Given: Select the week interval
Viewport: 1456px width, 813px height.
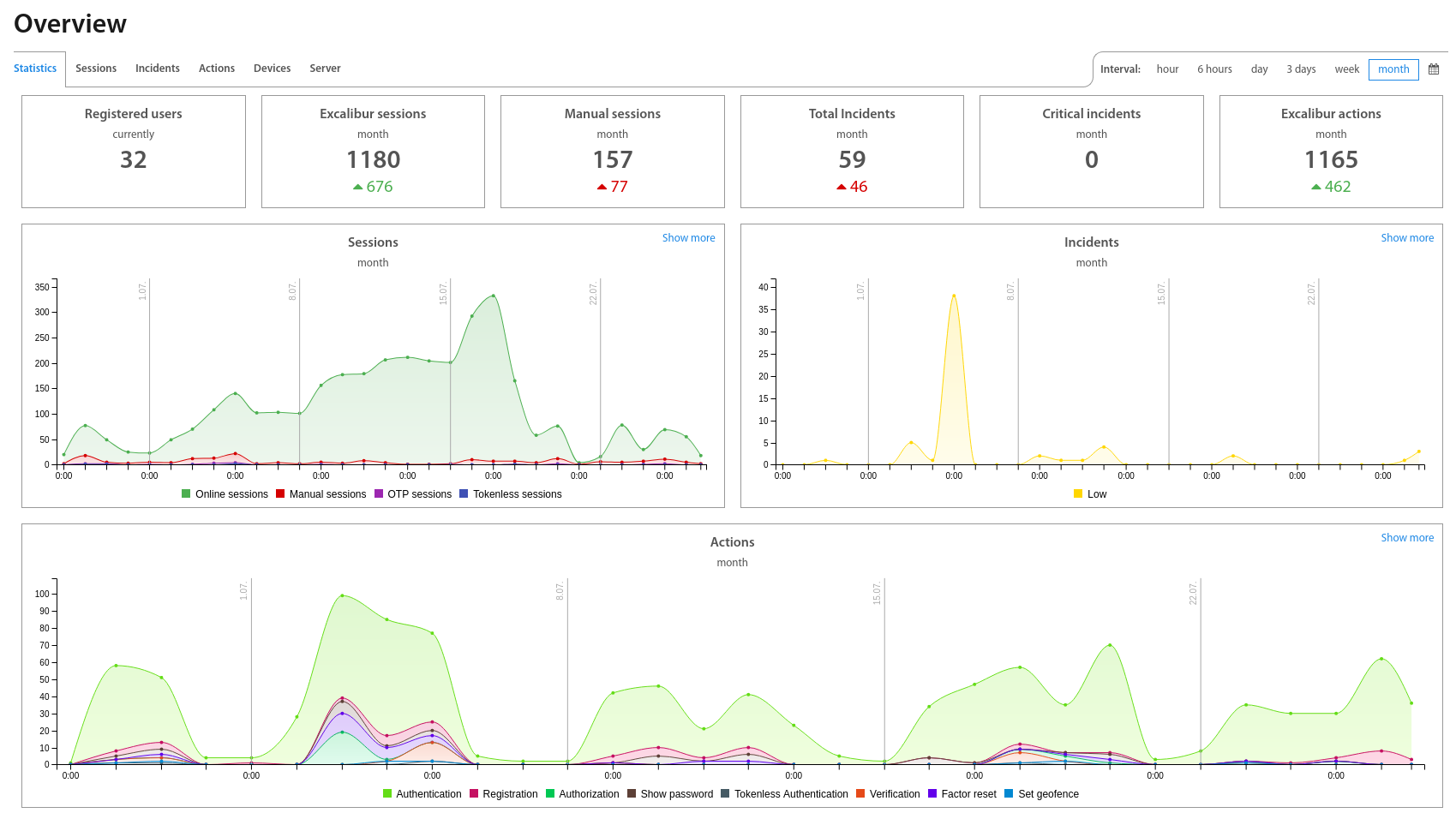Looking at the screenshot, I should pos(1346,69).
